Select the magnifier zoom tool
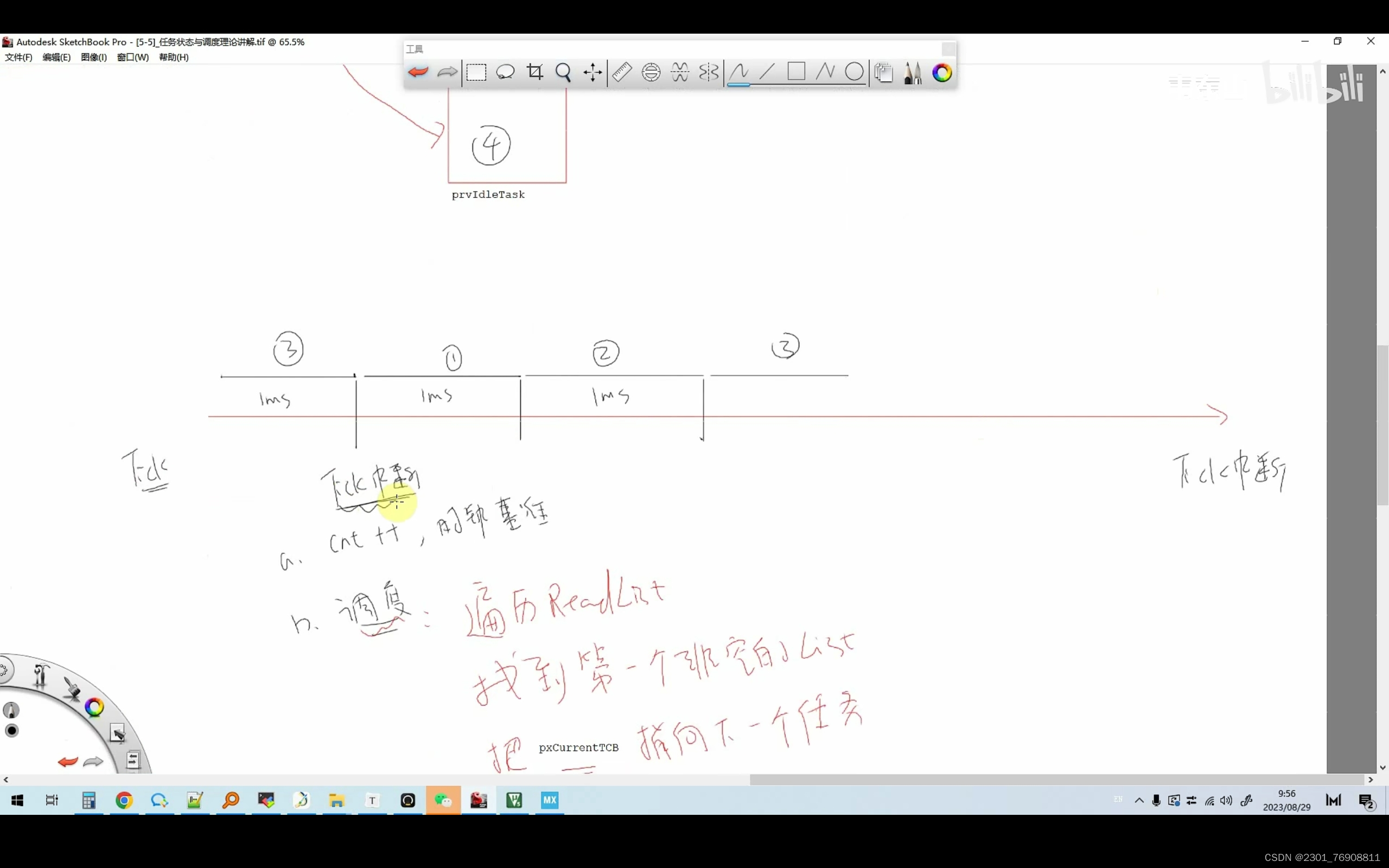Viewport: 1389px width, 868px height. coord(563,72)
